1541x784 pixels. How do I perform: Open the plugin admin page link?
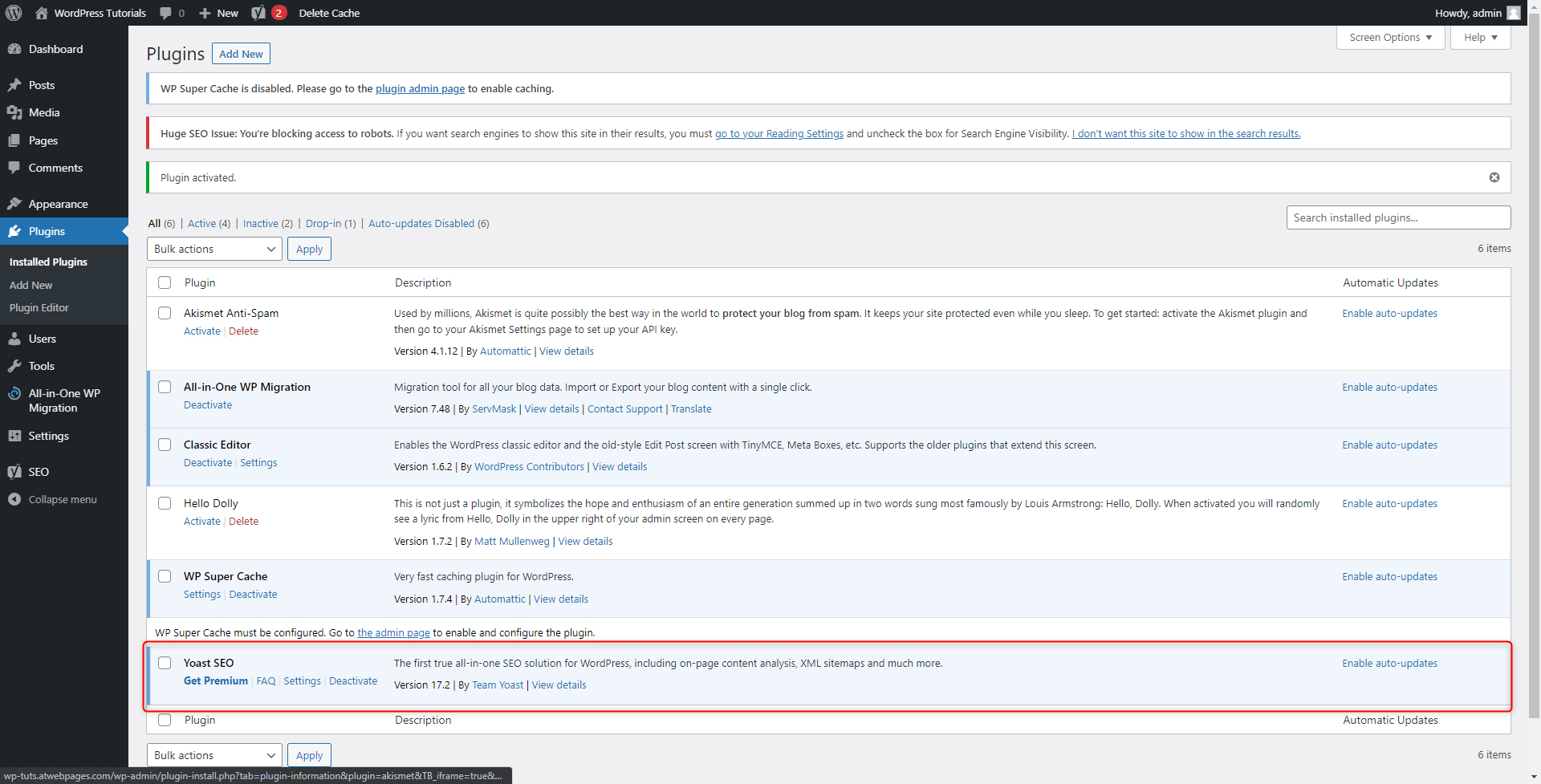[x=420, y=88]
